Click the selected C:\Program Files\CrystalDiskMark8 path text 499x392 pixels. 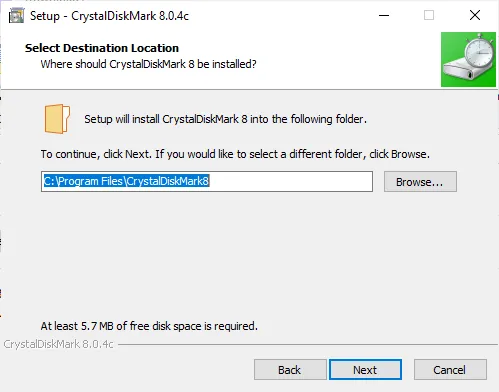[126, 181]
